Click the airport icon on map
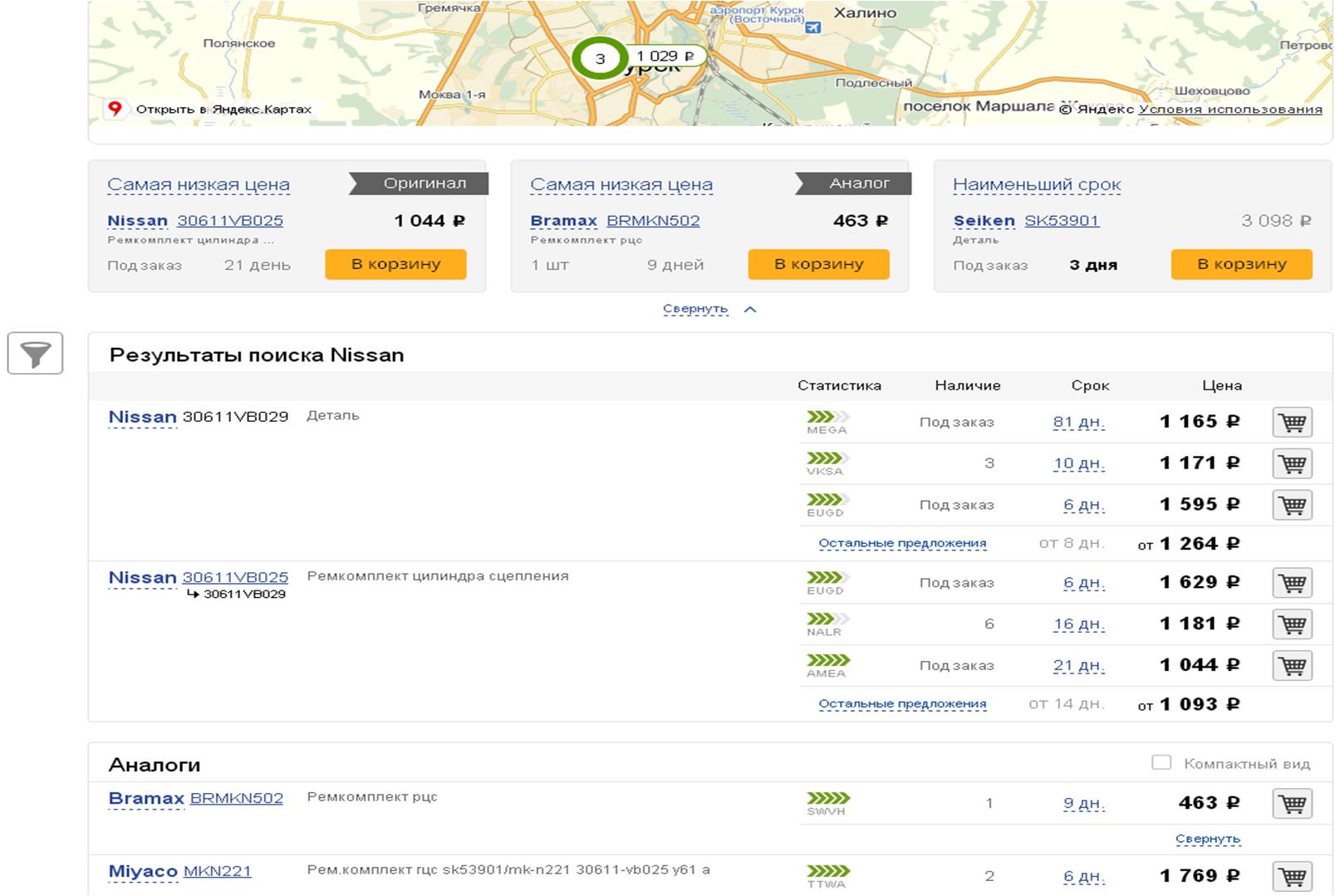Viewport: 1335px width, 896px height. coord(812,27)
